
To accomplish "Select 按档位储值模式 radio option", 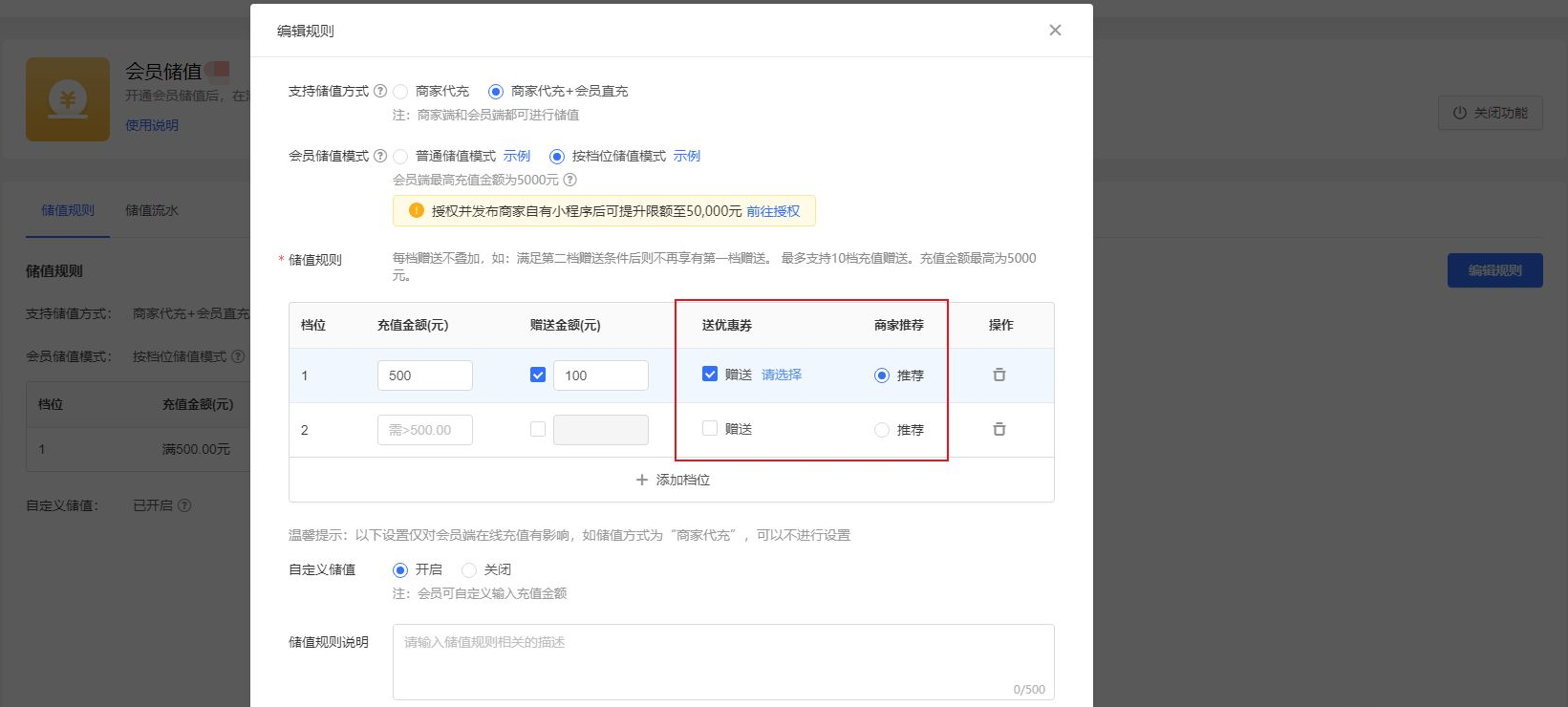I will click(557, 157).
